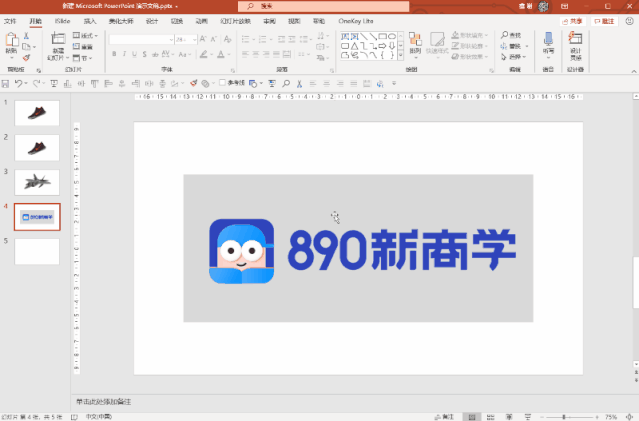This screenshot has width=639, height=421.
Task: Click the zoom magnifier in quick access toolbar
Action: [286, 84]
